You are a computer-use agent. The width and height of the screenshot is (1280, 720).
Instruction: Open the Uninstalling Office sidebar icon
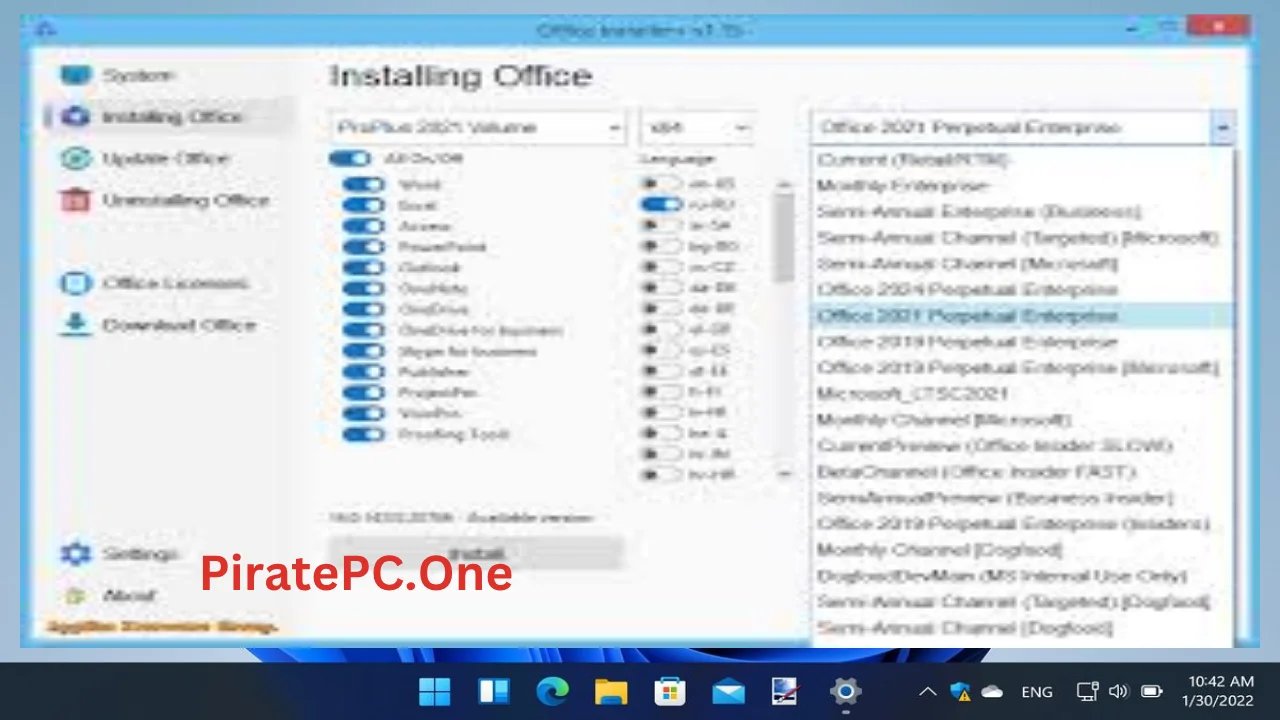coord(76,200)
